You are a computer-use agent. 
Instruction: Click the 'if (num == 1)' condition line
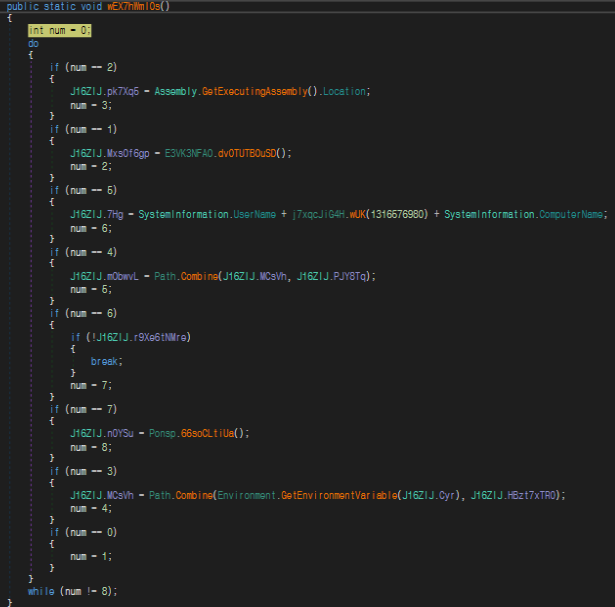[x=83, y=129]
